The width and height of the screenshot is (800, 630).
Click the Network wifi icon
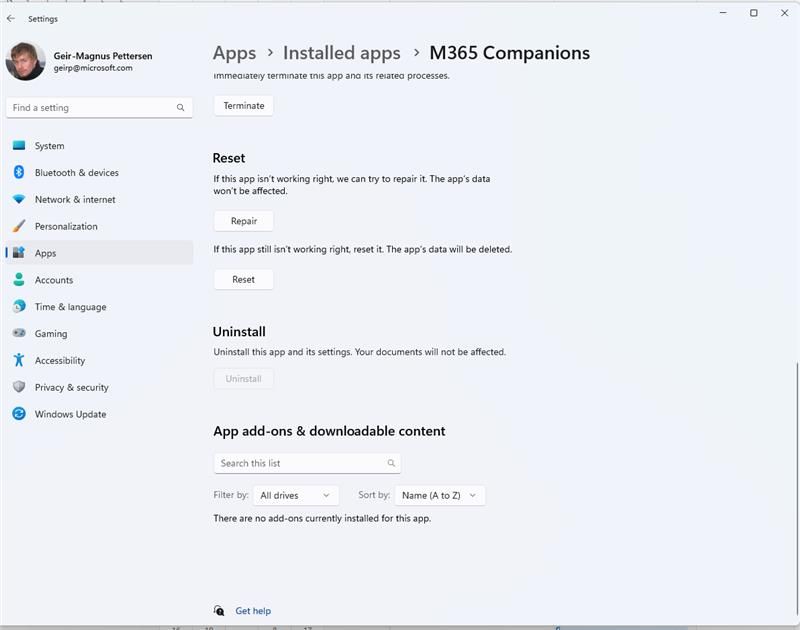(19, 199)
